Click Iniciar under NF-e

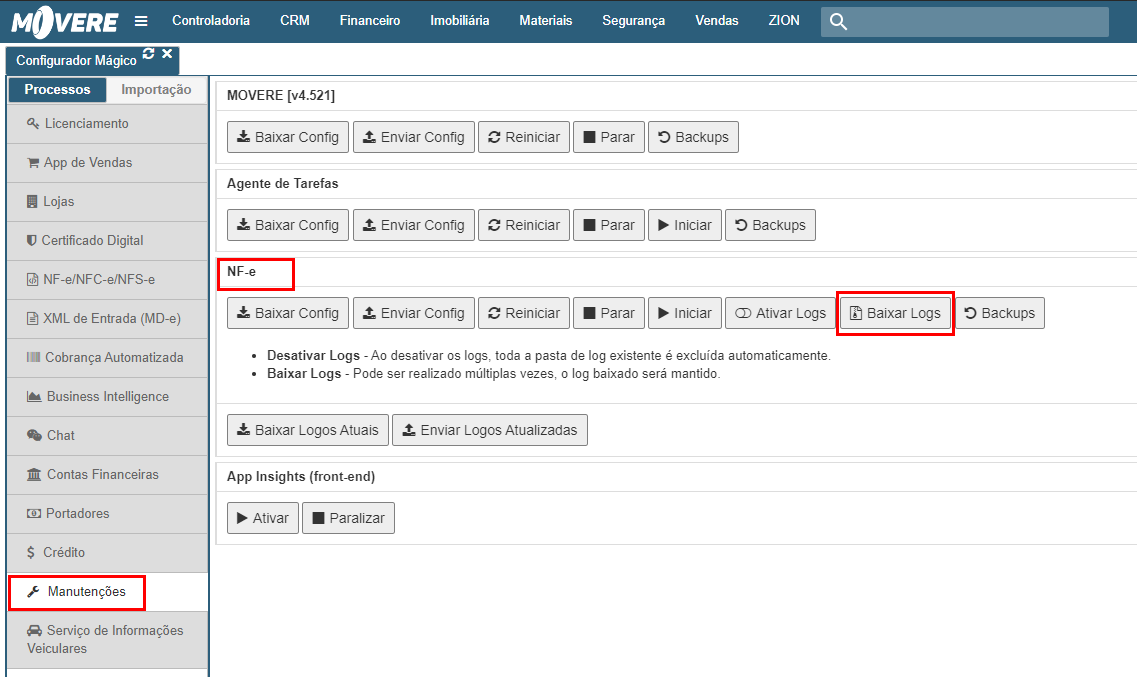pos(685,313)
